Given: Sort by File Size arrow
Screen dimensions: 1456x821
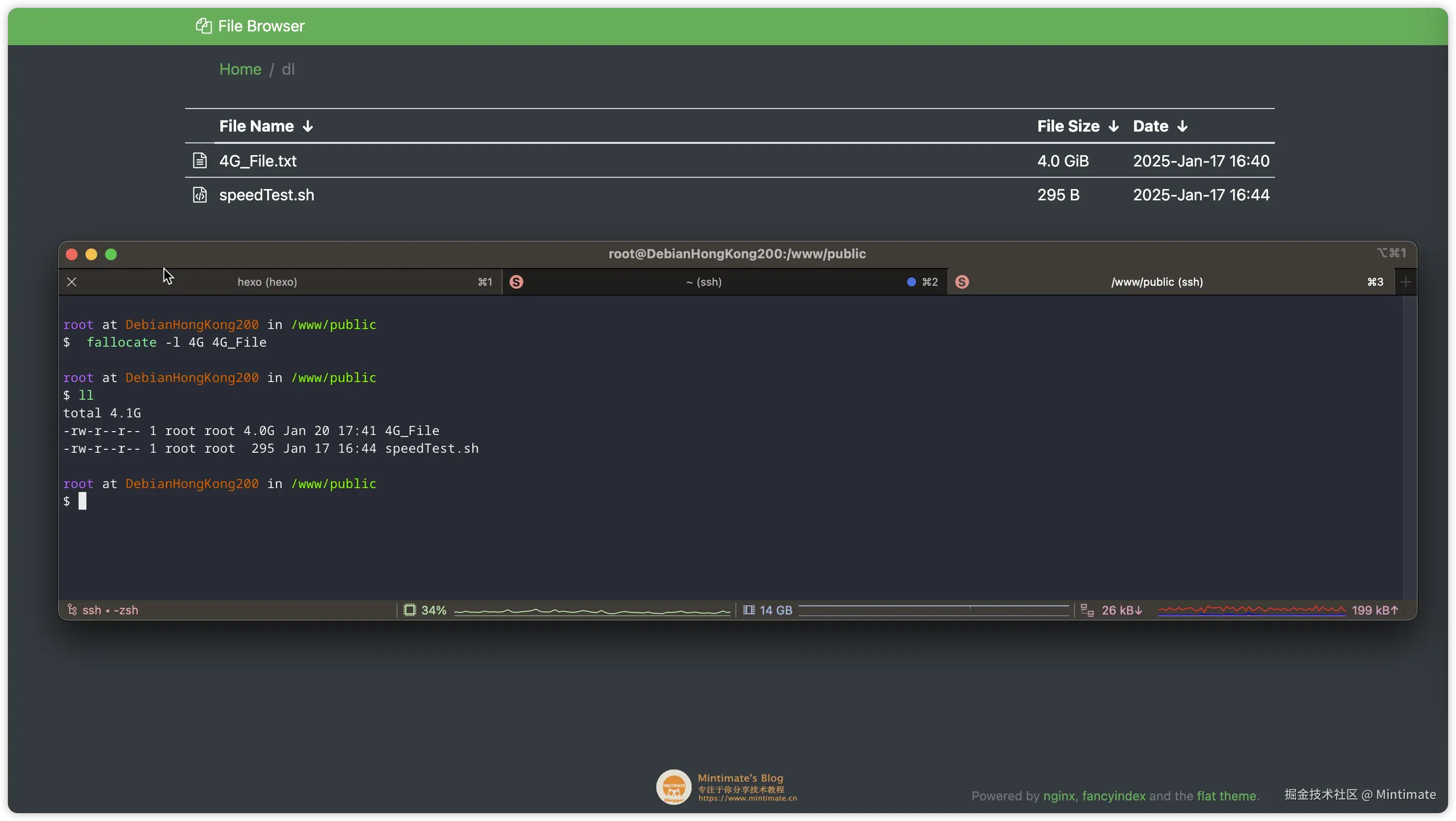Looking at the screenshot, I should click(1113, 126).
